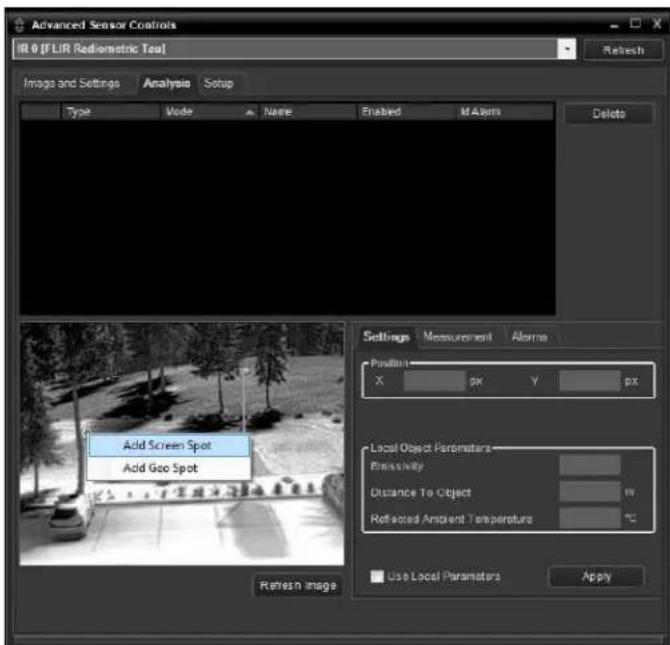This screenshot has width=670, height=645.
Task: Click the Refresh button beside the sensor dropdown
Action: point(623,50)
